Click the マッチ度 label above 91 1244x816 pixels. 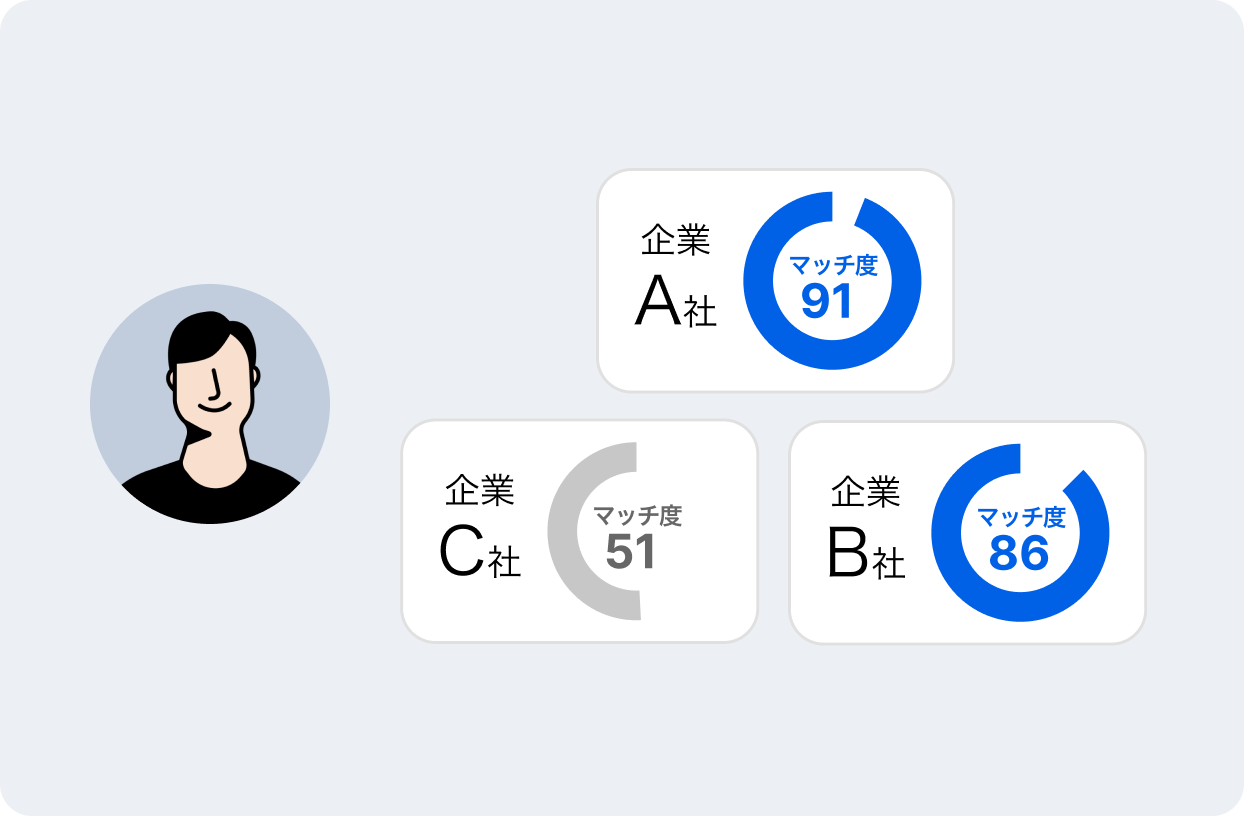click(x=833, y=266)
